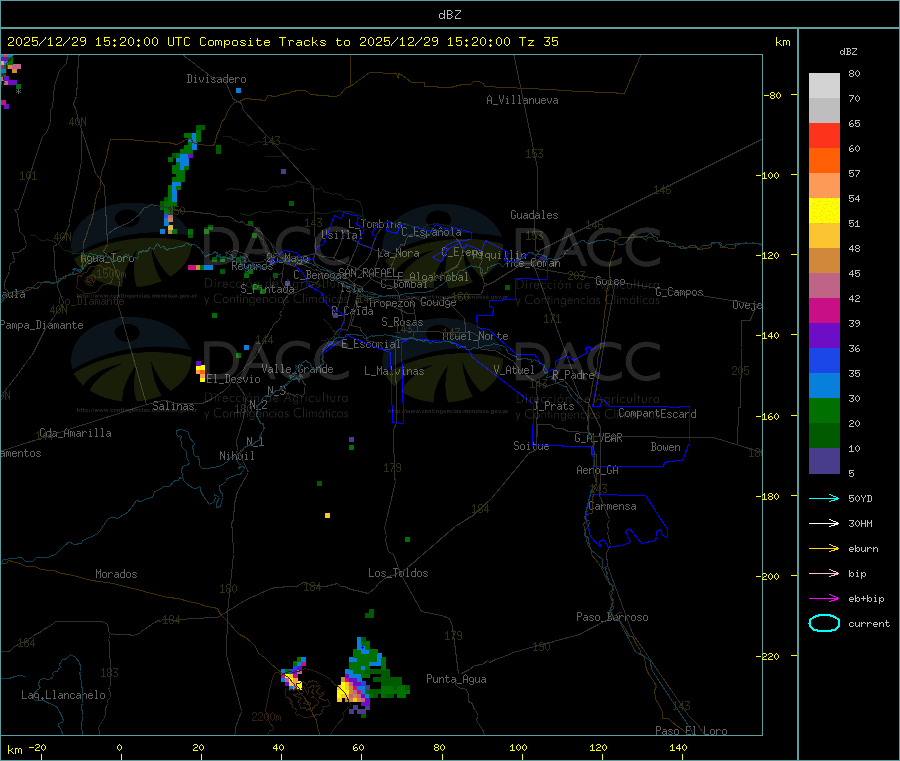Click the Los_Toldos map label

point(398,573)
